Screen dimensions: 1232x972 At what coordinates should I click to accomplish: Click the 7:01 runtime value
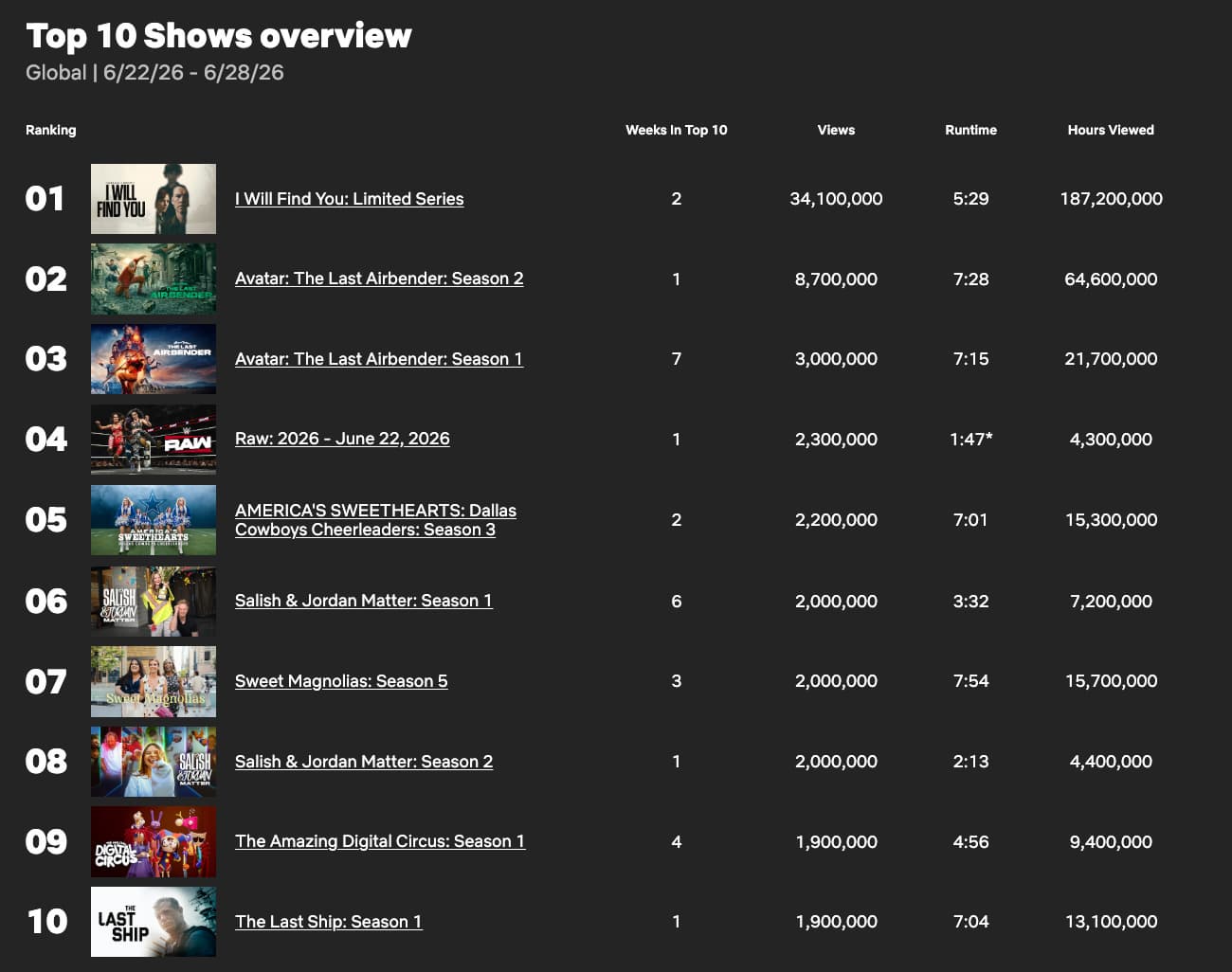click(970, 520)
